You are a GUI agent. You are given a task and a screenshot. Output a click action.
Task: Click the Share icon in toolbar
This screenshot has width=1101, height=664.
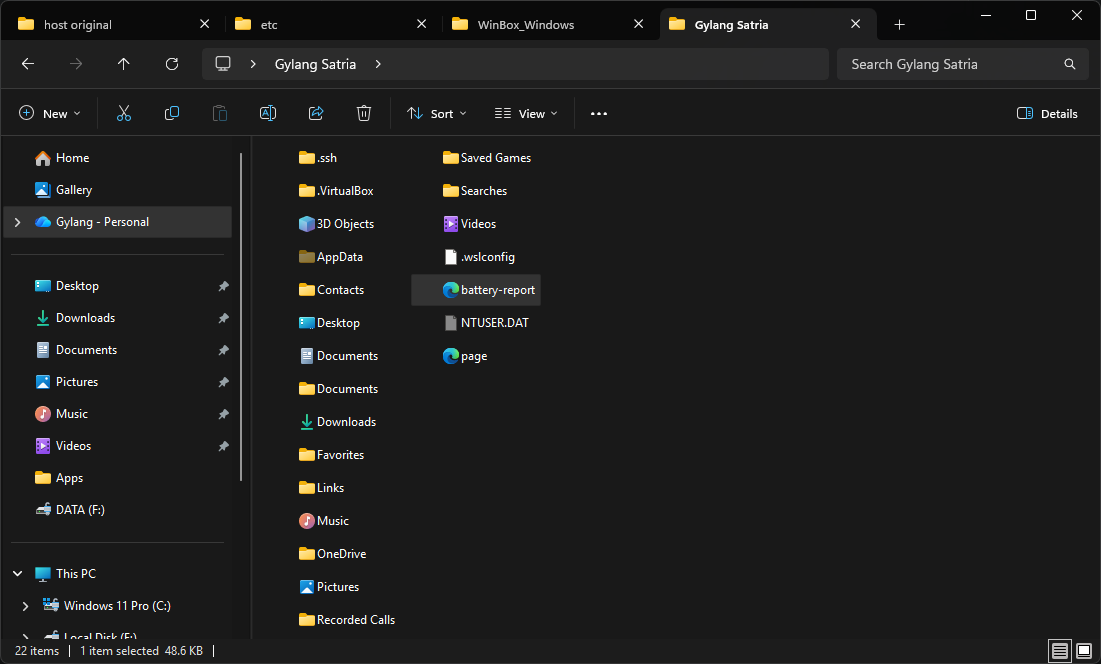point(316,114)
